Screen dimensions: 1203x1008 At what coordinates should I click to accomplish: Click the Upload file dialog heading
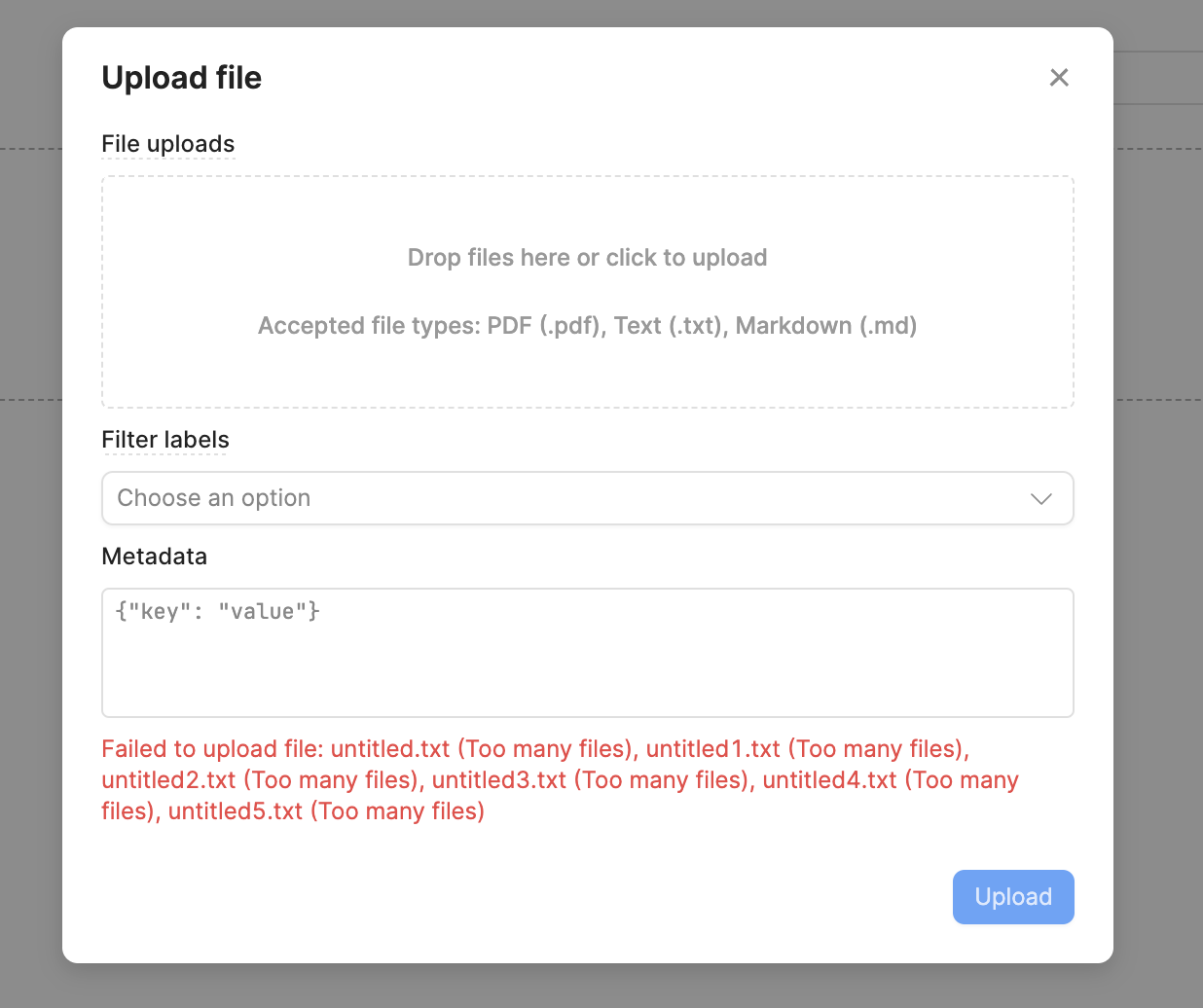(x=182, y=78)
